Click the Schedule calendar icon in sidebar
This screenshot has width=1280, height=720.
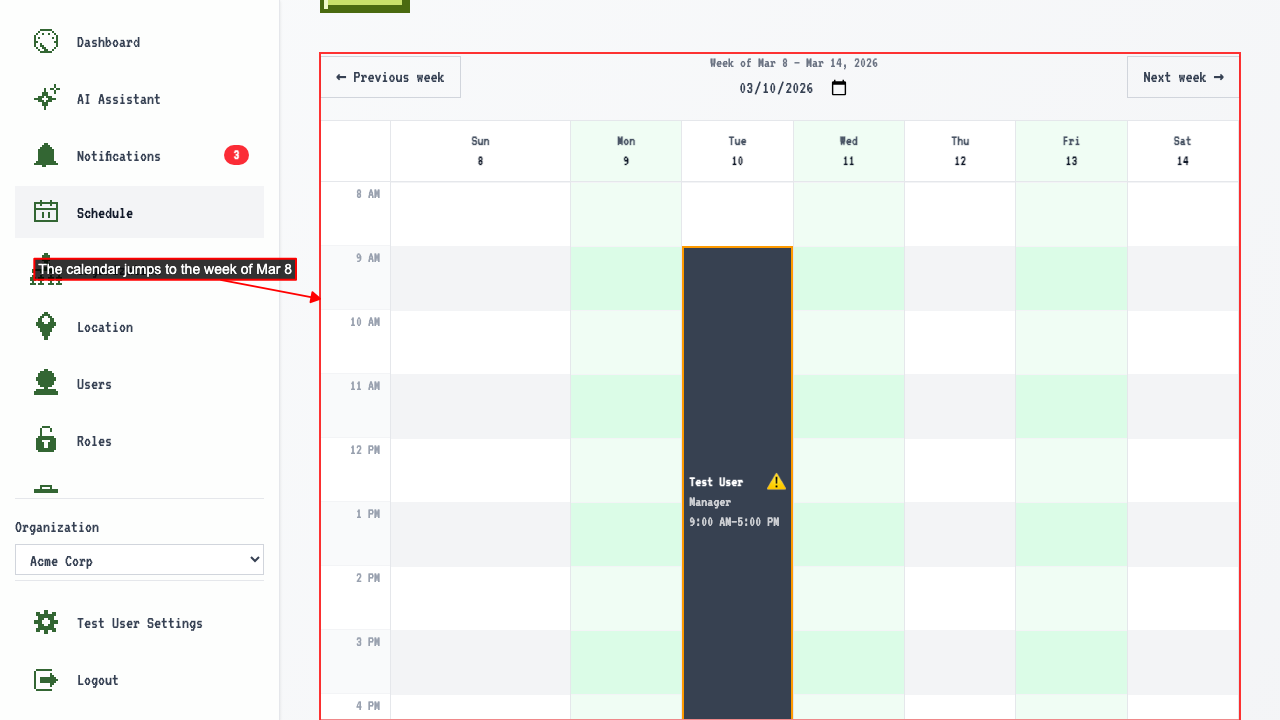point(46,212)
